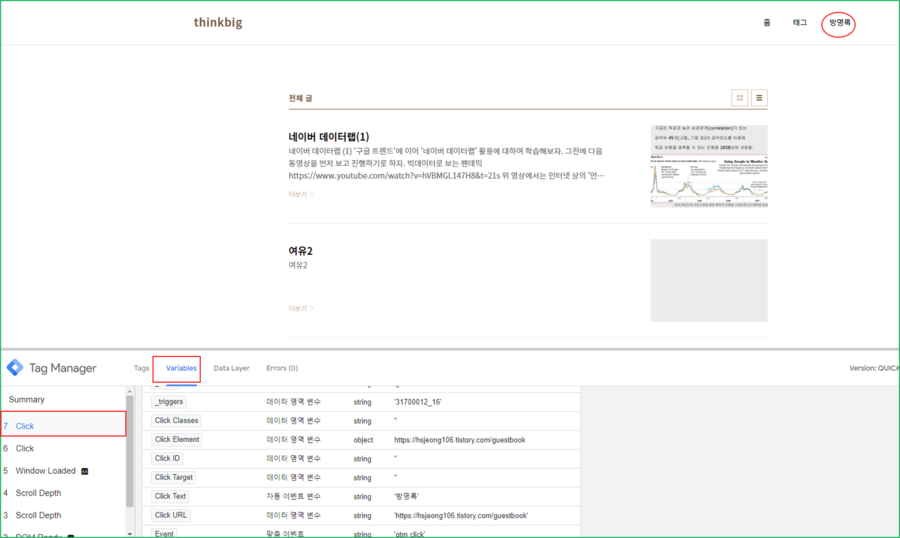Image resolution: width=900 pixels, height=538 pixels.
Task: Click '전체 글' section heading
Action: click(x=300, y=98)
